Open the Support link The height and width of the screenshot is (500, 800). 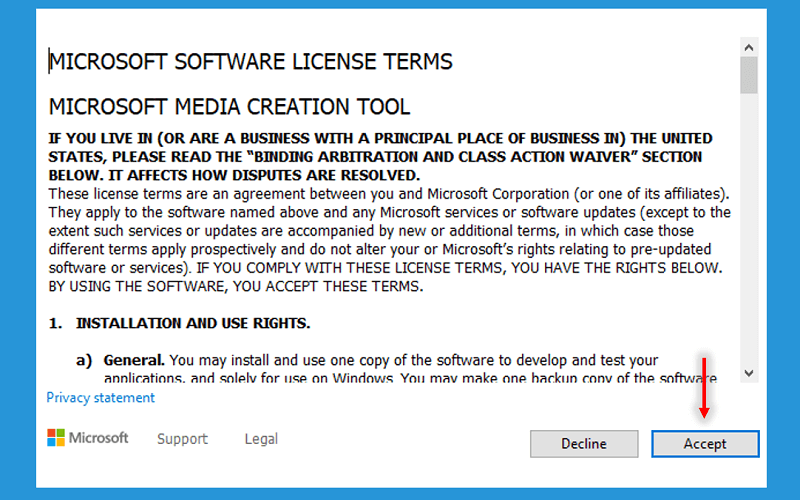click(x=182, y=439)
